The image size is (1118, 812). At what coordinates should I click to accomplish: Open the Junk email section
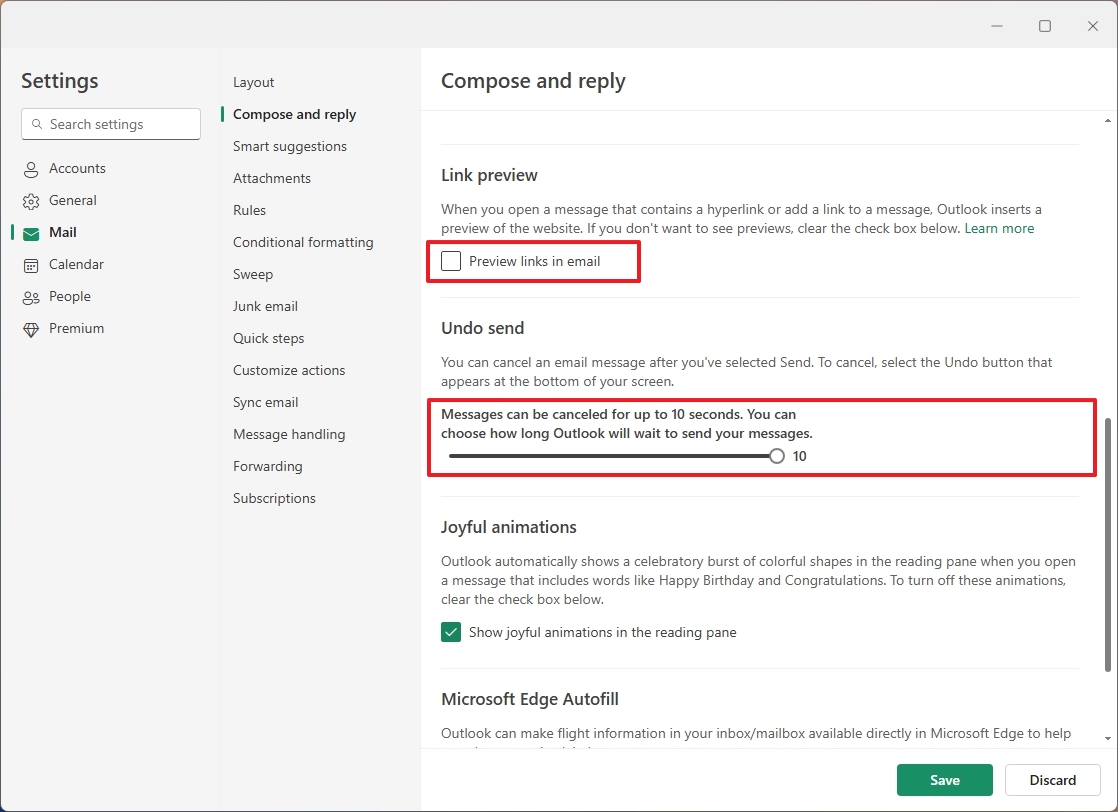pos(265,307)
